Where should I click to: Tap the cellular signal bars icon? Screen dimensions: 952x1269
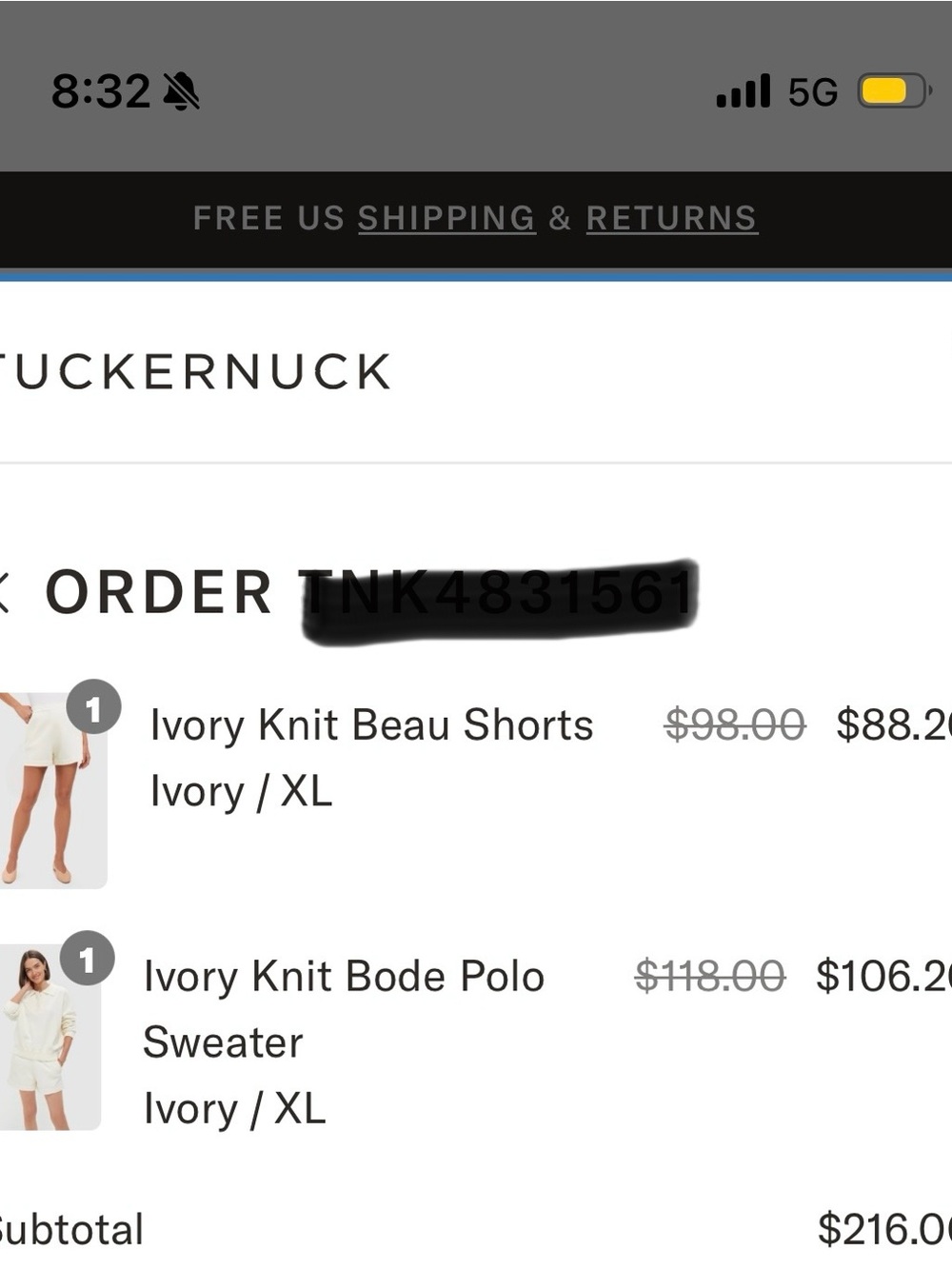pos(744,91)
